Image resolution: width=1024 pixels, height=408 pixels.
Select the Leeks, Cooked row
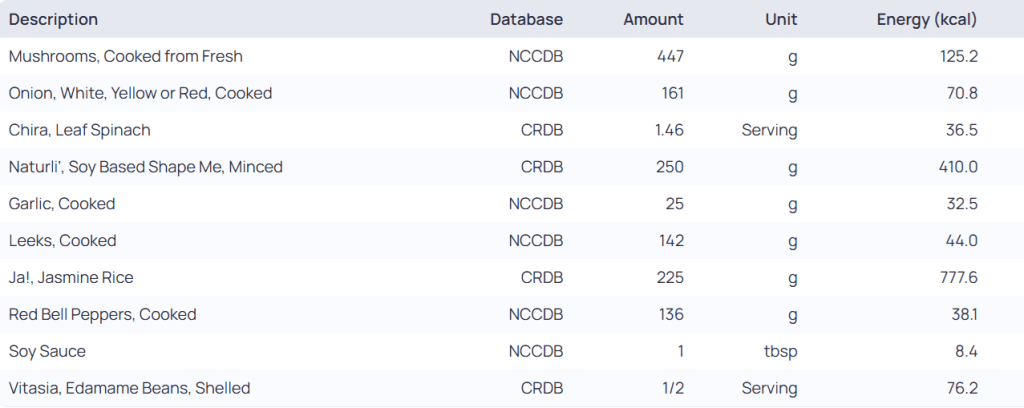62,241
